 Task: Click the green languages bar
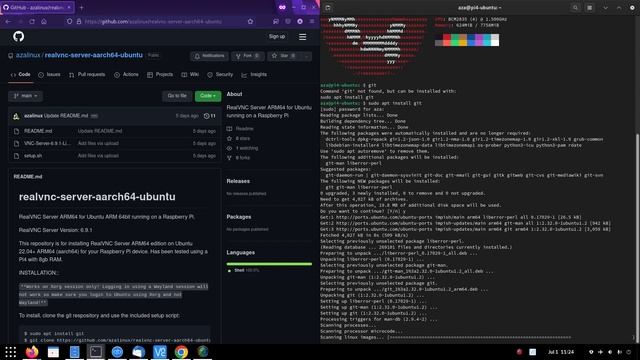point(269,264)
